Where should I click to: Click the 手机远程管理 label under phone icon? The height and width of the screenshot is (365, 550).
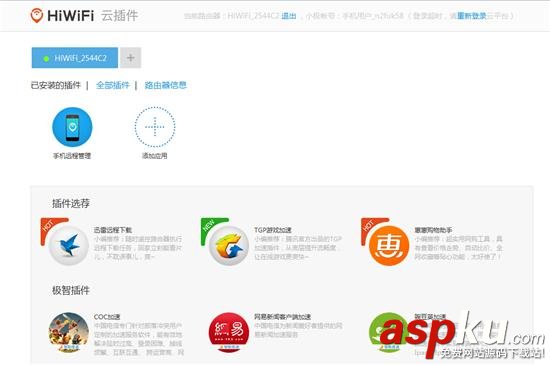(72, 156)
